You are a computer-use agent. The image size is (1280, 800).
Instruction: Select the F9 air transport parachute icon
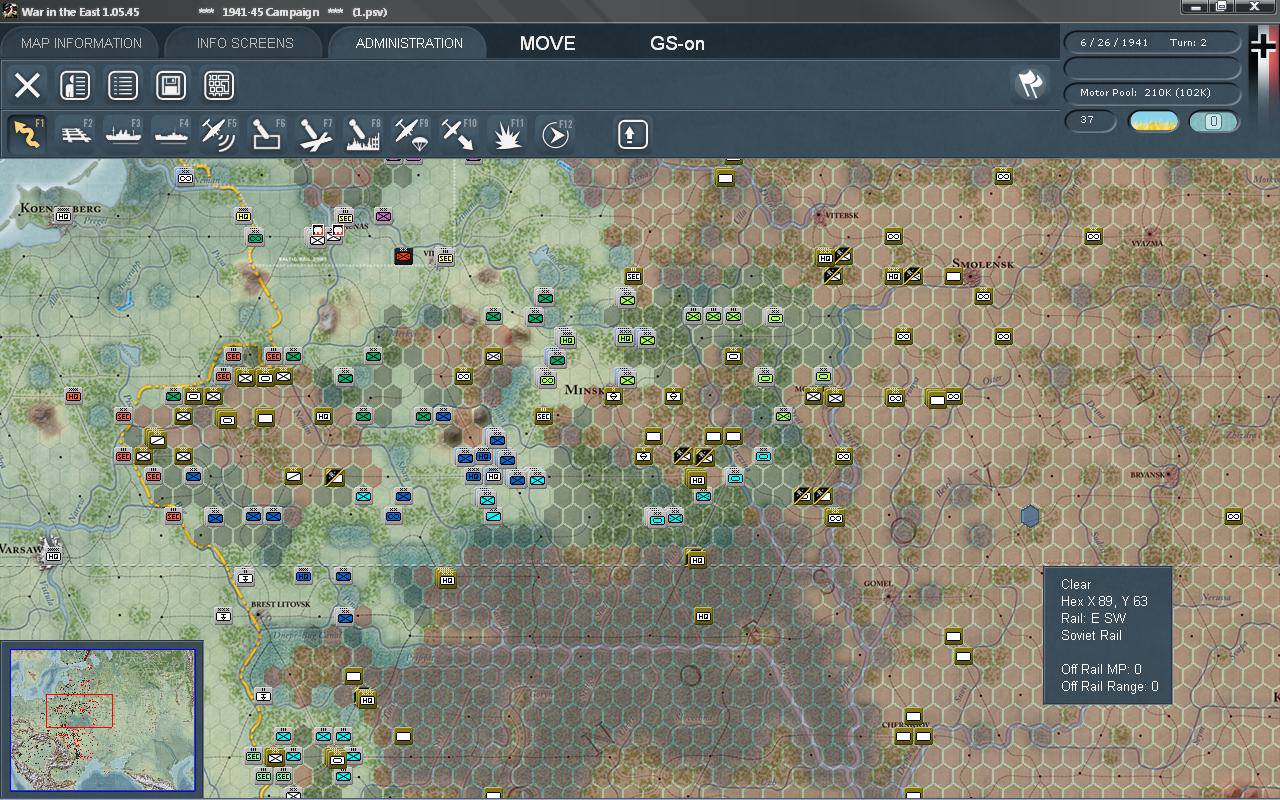(411, 134)
